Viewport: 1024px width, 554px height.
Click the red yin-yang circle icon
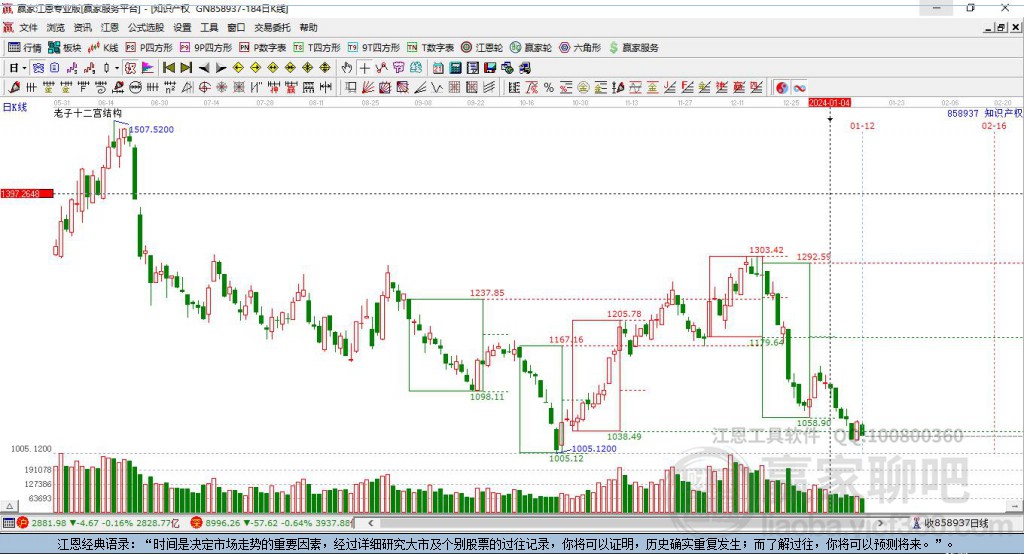coord(782,88)
